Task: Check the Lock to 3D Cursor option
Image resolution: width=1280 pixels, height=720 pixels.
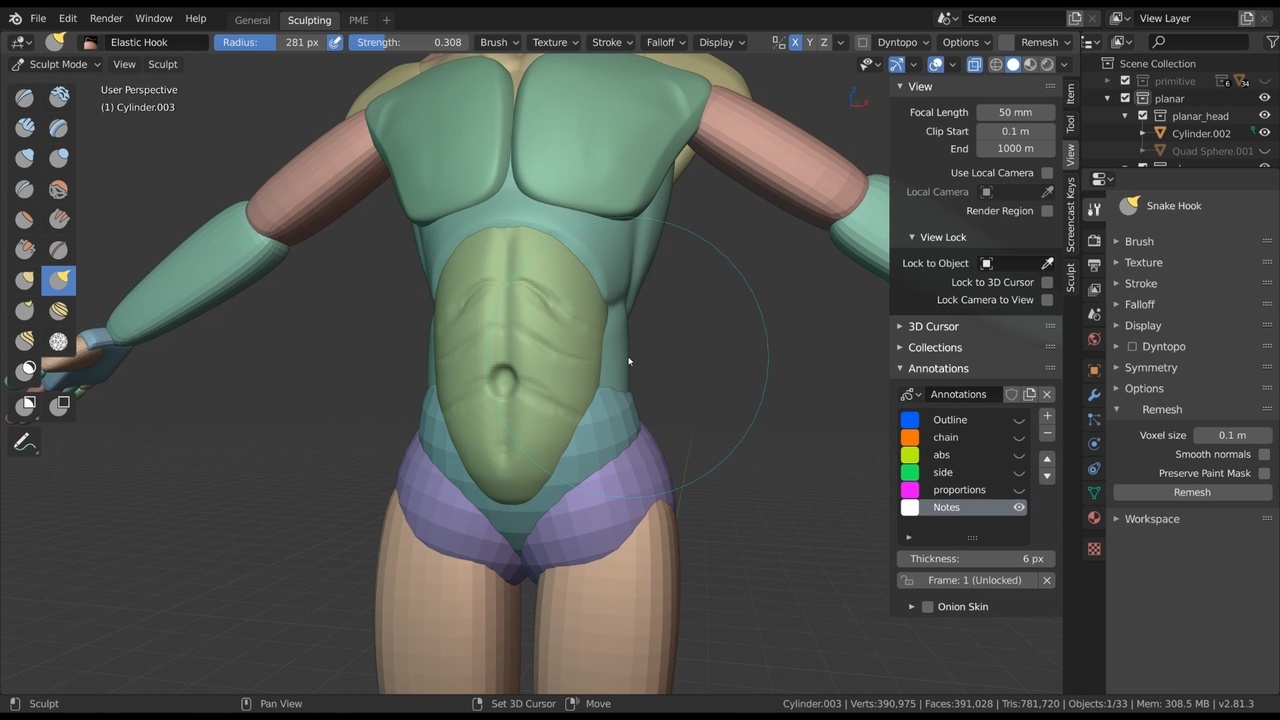Action: pyautogui.click(x=1047, y=282)
